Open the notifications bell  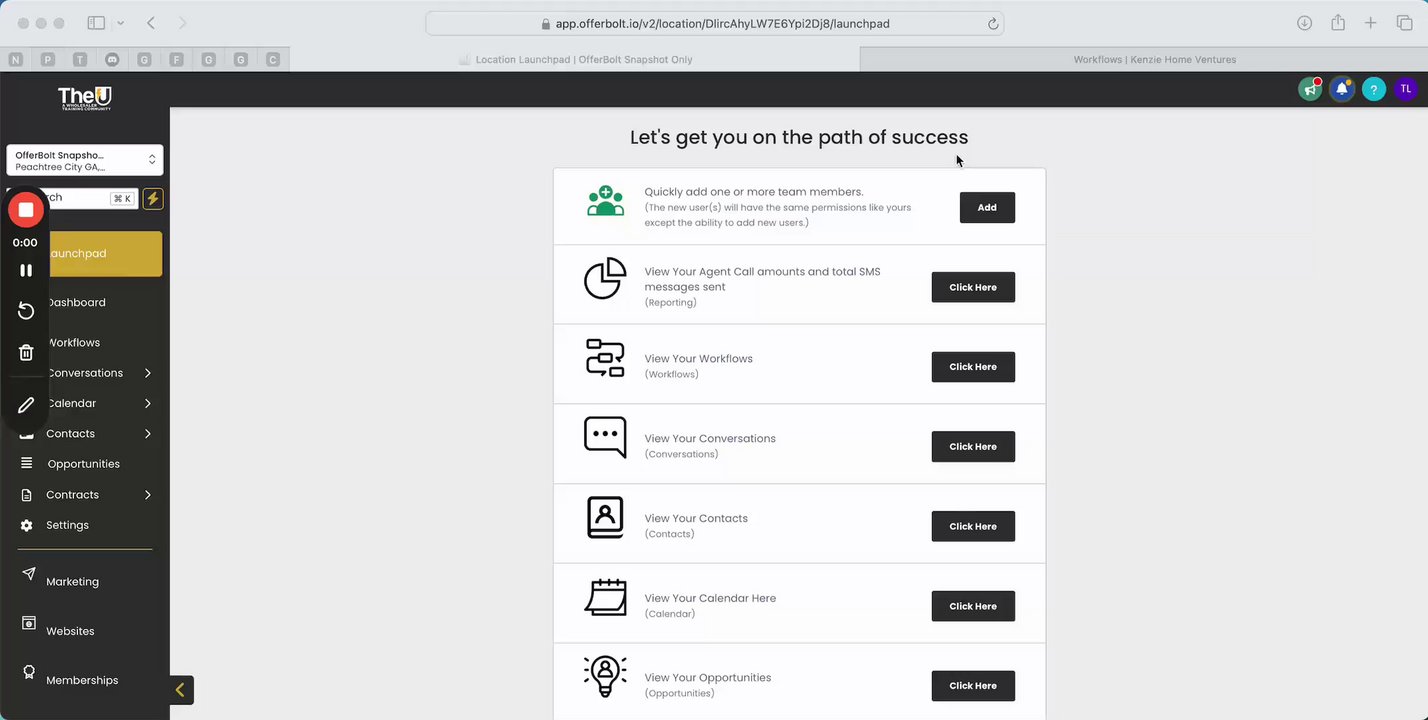click(1342, 89)
